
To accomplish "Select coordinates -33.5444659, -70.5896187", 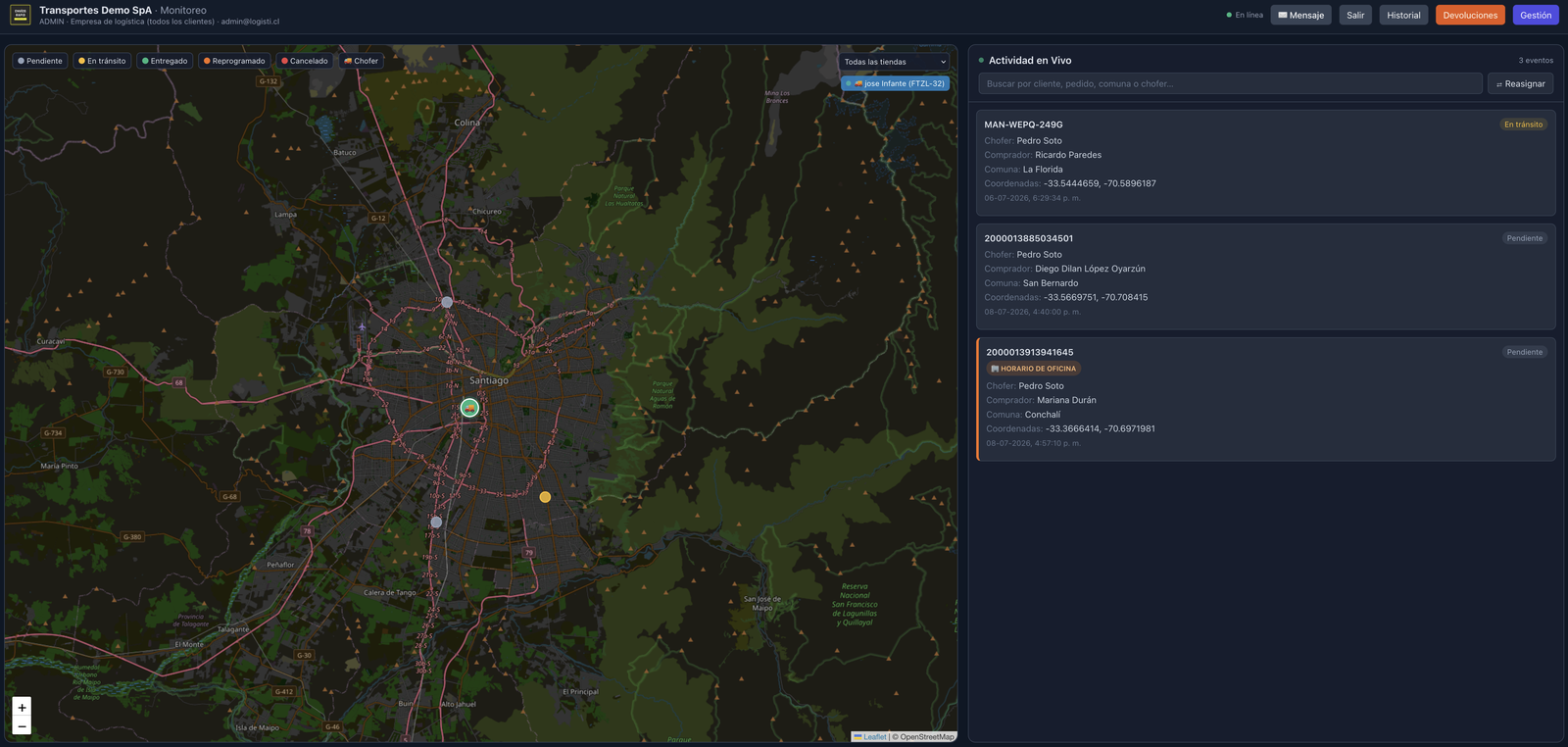I will (x=1100, y=183).
